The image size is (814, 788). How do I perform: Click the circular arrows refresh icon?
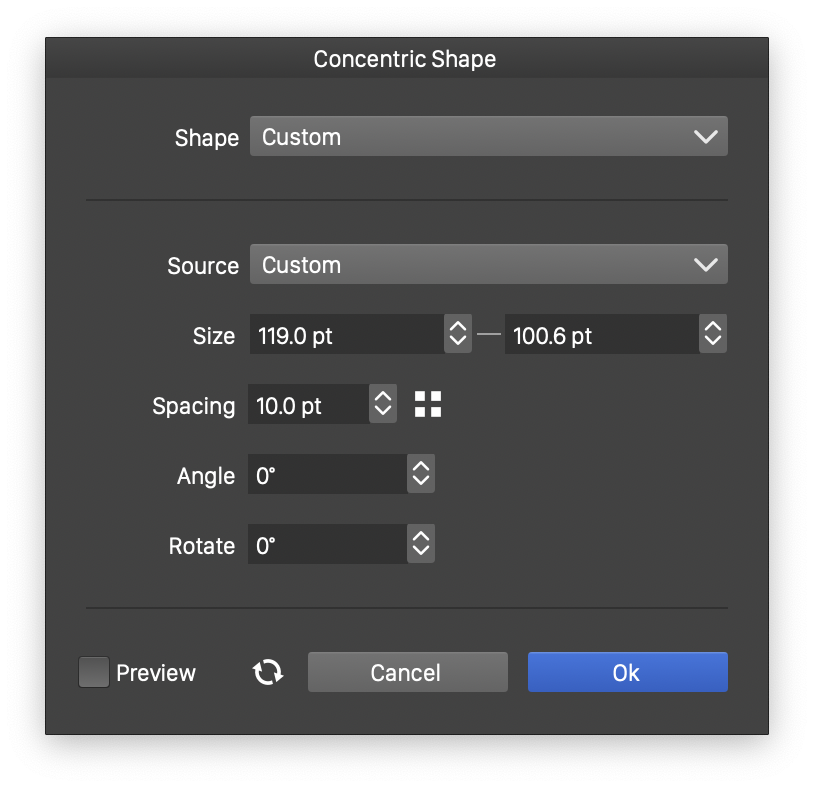coord(267,673)
